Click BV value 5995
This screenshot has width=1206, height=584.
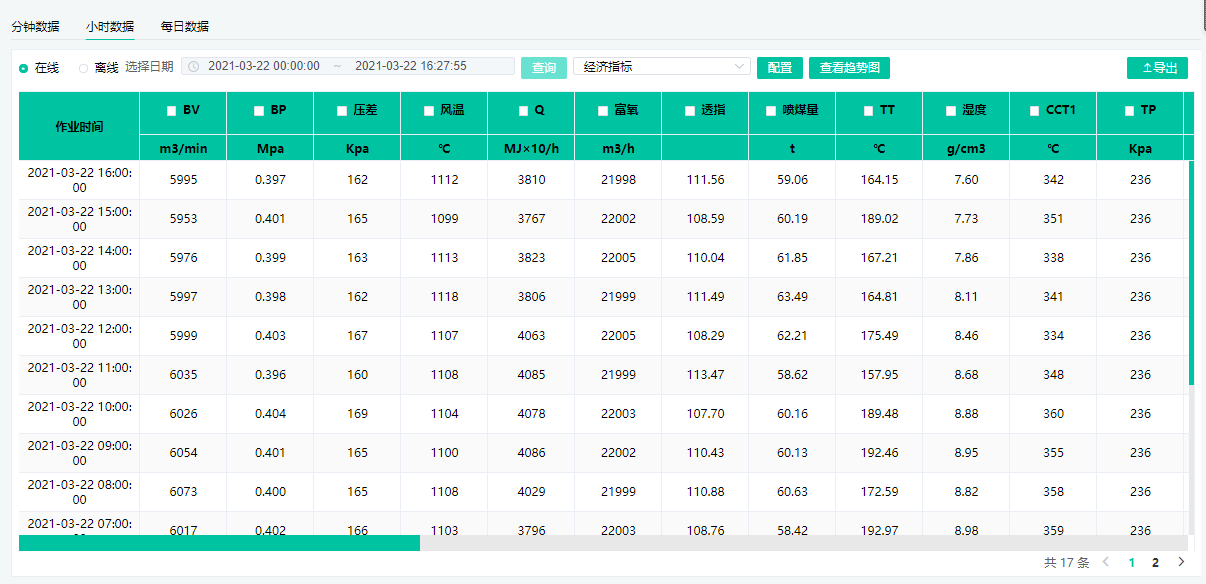[183, 180]
